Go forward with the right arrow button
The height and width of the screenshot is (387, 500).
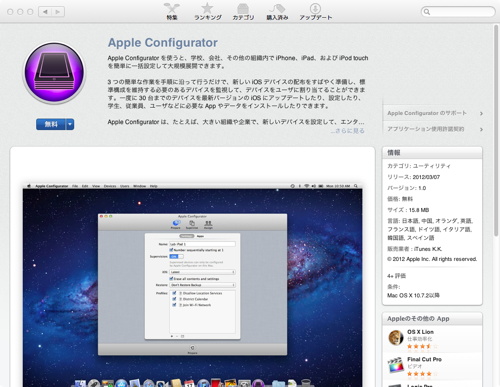(58, 12)
